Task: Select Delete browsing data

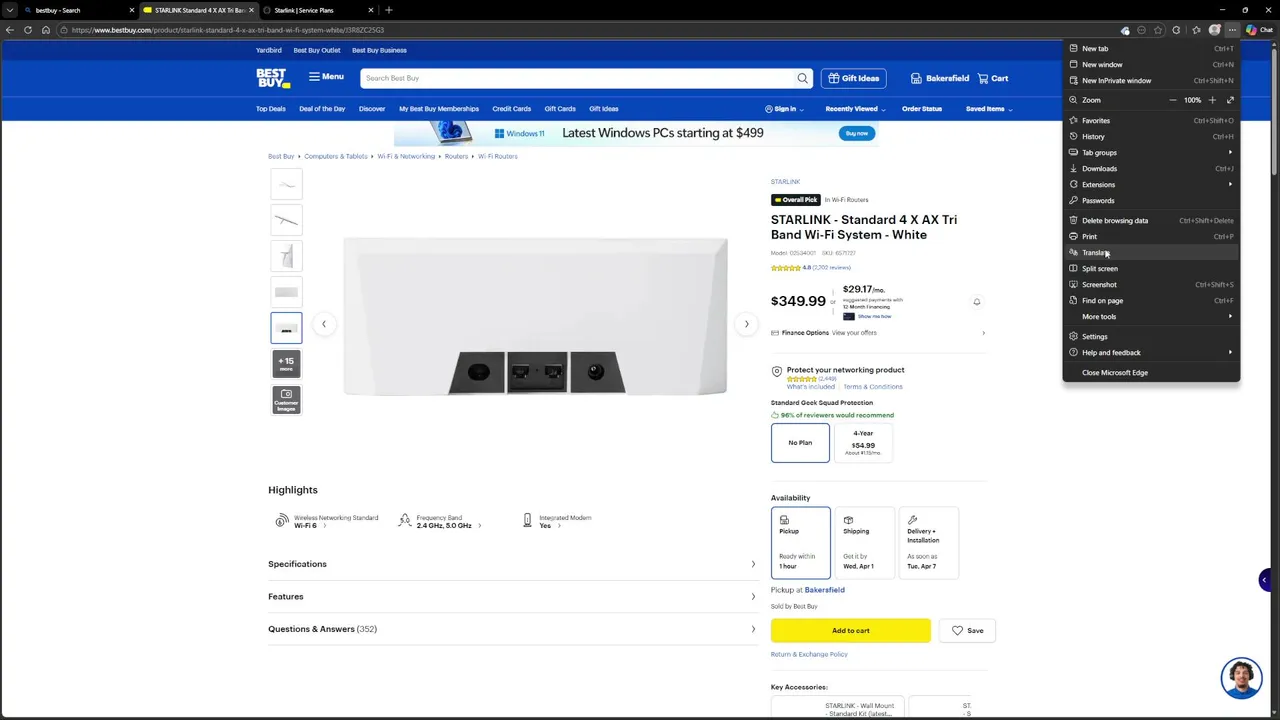Action: (1151, 220)
